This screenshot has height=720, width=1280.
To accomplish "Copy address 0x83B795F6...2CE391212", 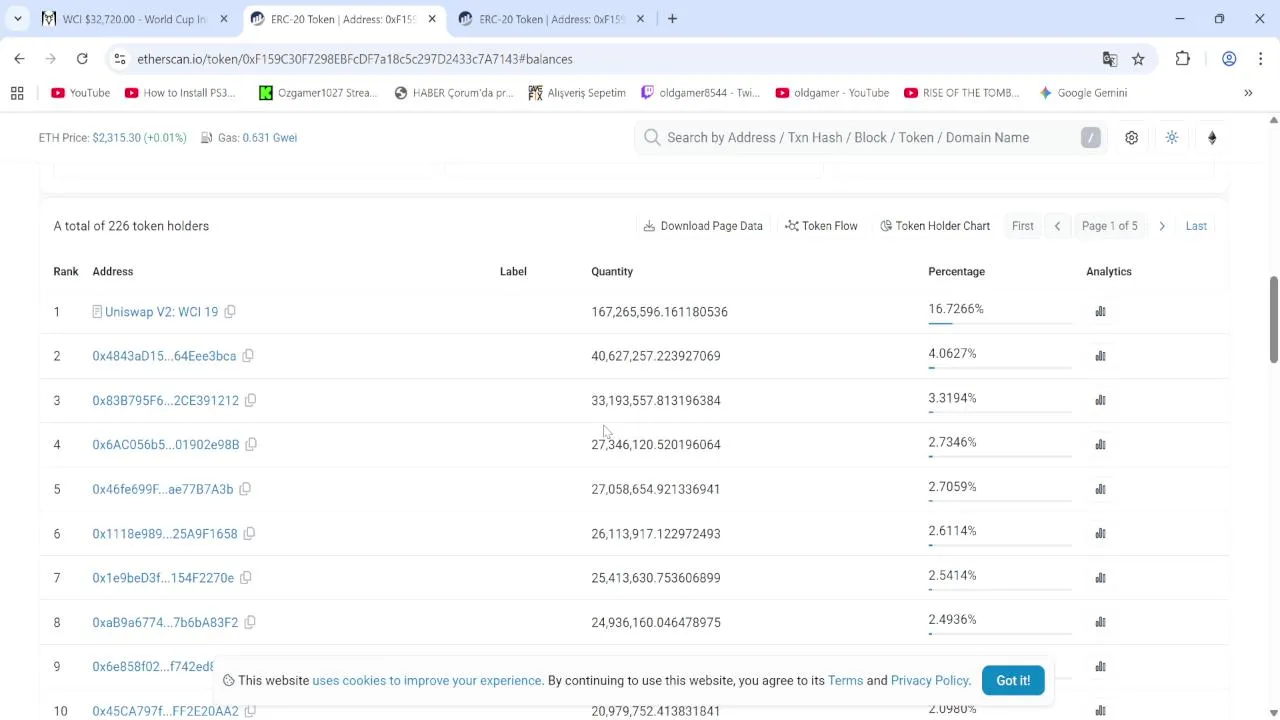I will 251,400.
